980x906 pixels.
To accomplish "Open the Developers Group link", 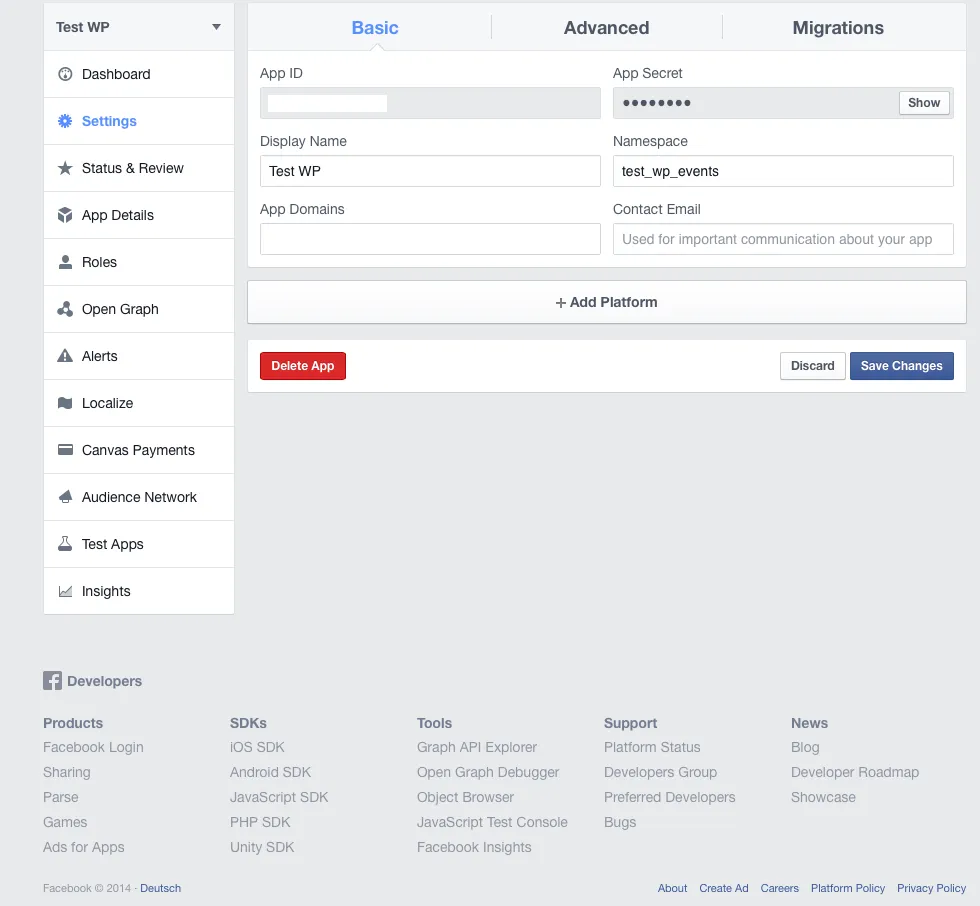I will click(660, 772).
